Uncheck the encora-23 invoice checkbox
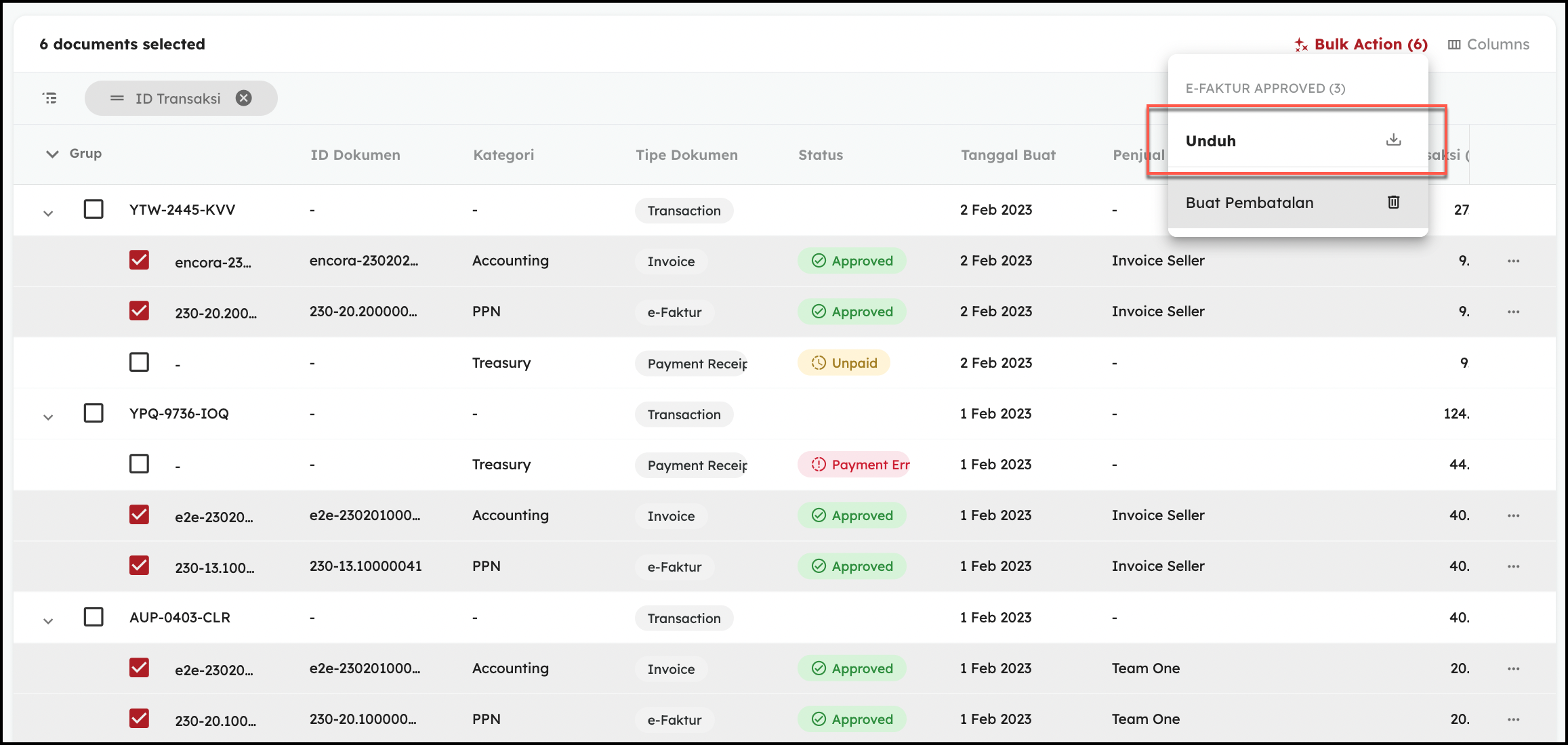 pos(139,260)
